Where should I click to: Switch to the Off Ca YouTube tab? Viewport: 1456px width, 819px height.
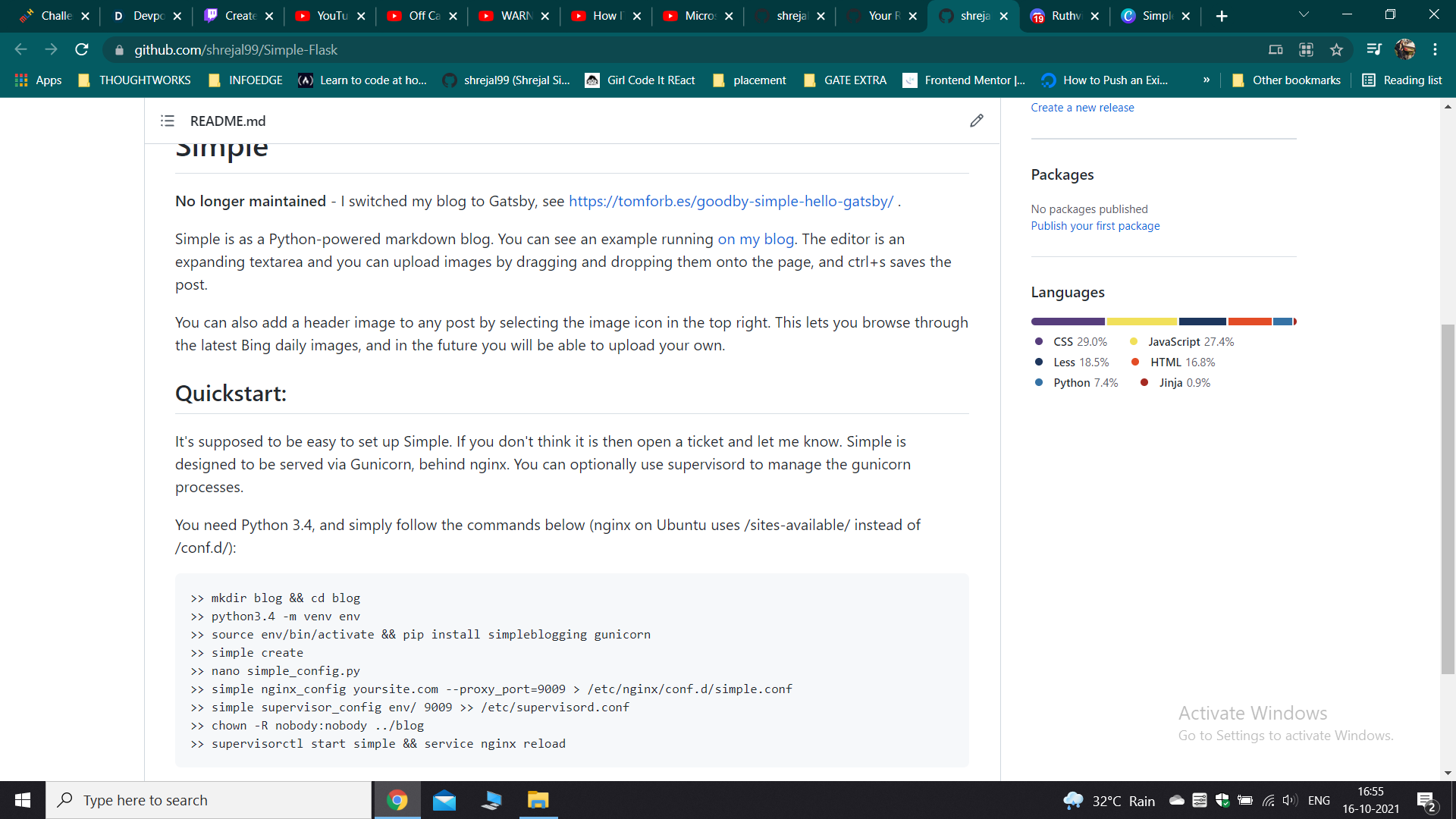[422, 16]
